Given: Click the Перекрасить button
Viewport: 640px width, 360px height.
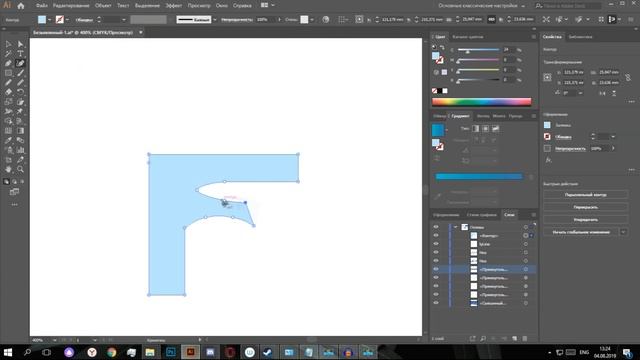Looking at the screenshot, I should click(x=585, y=207).
